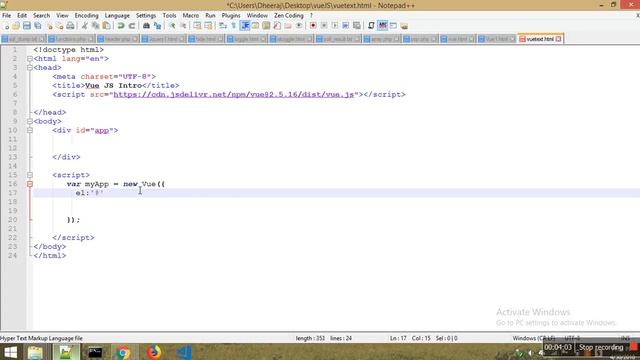Click the Open file toolbar icon
The width and height of the screenshot is (640, 360).
click(x=16, y=26)
